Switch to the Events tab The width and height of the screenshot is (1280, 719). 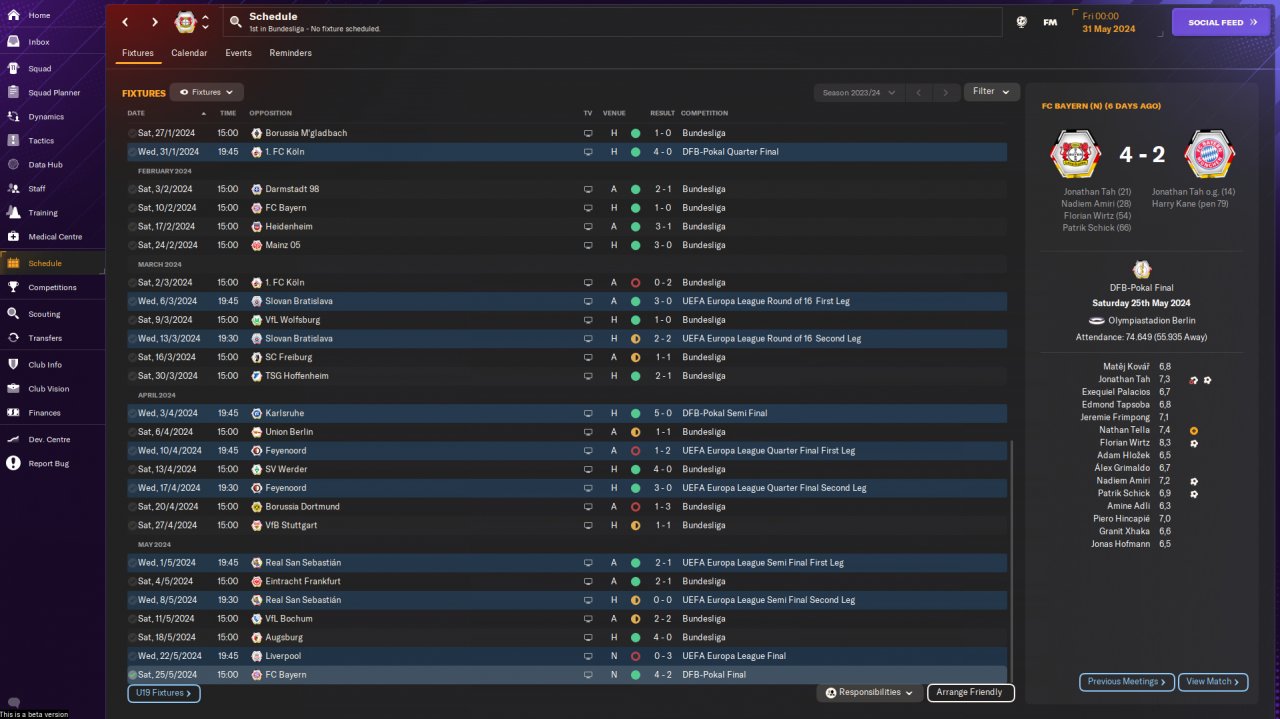click(x=238, y=53)
